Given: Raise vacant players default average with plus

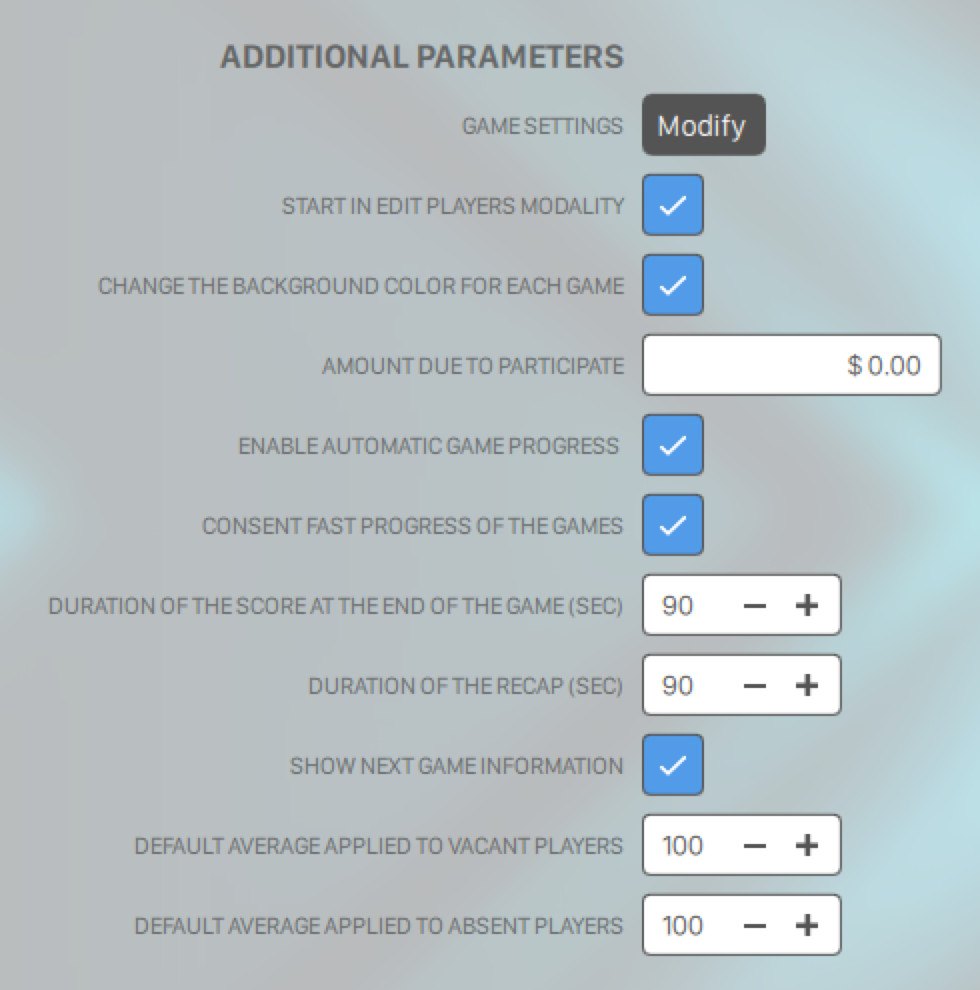Looking at the screenshot, I should (x=806, y=845).
